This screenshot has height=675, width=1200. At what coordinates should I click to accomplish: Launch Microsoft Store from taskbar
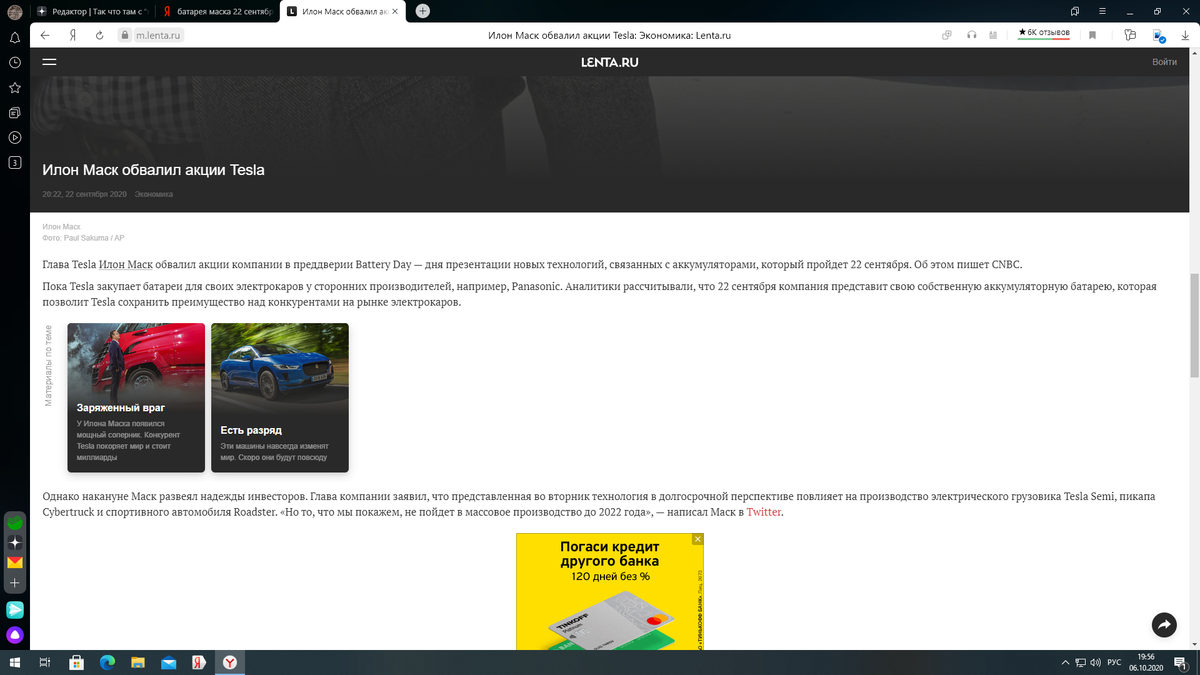[x=76, y=662]
